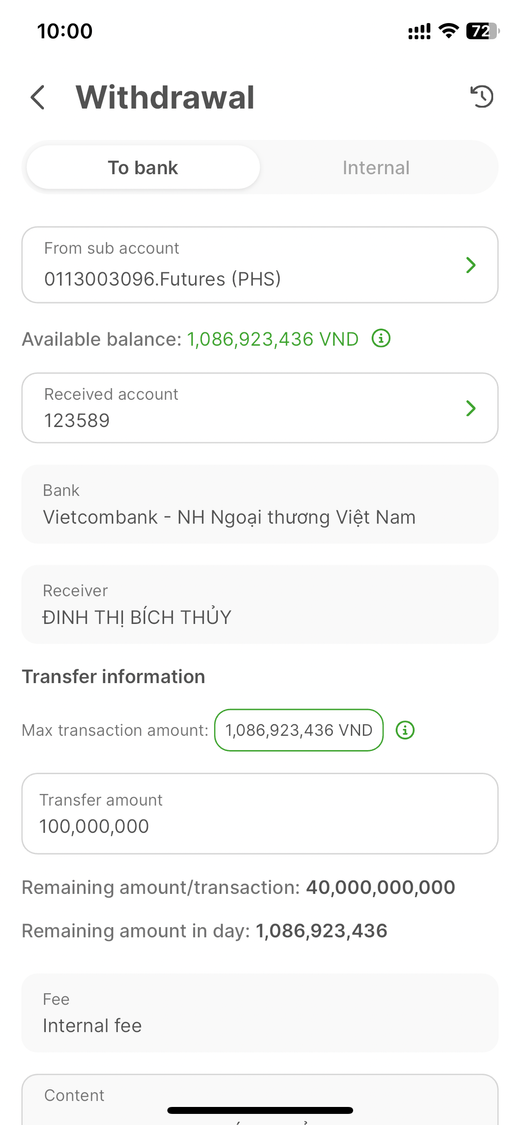Click the Transfer amount input field
The image size is (520, 1125).
[x=260, y=814]
